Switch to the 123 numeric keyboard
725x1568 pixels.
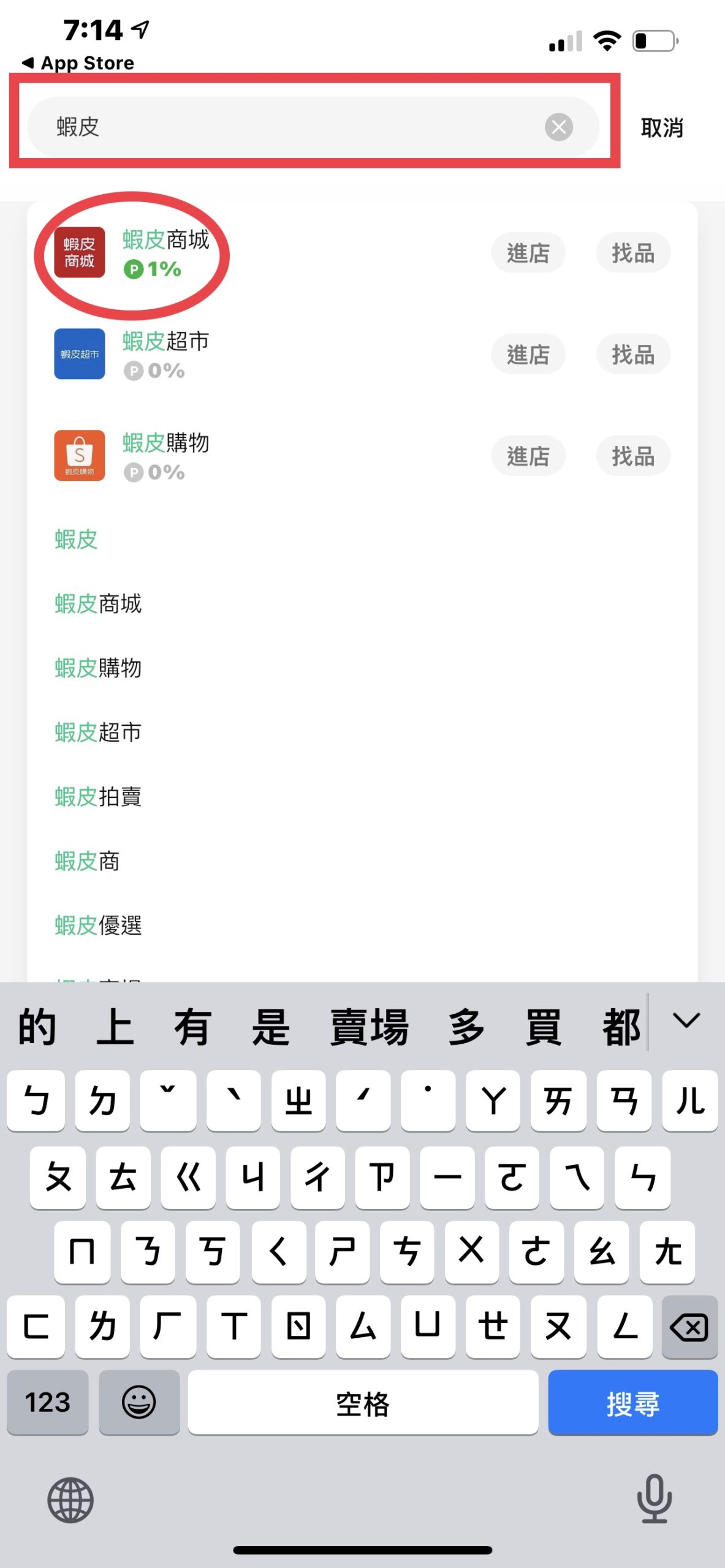[48, 1401]
